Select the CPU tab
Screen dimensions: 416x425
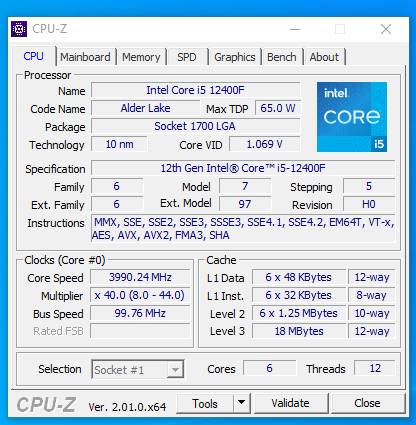click(33, 56)
